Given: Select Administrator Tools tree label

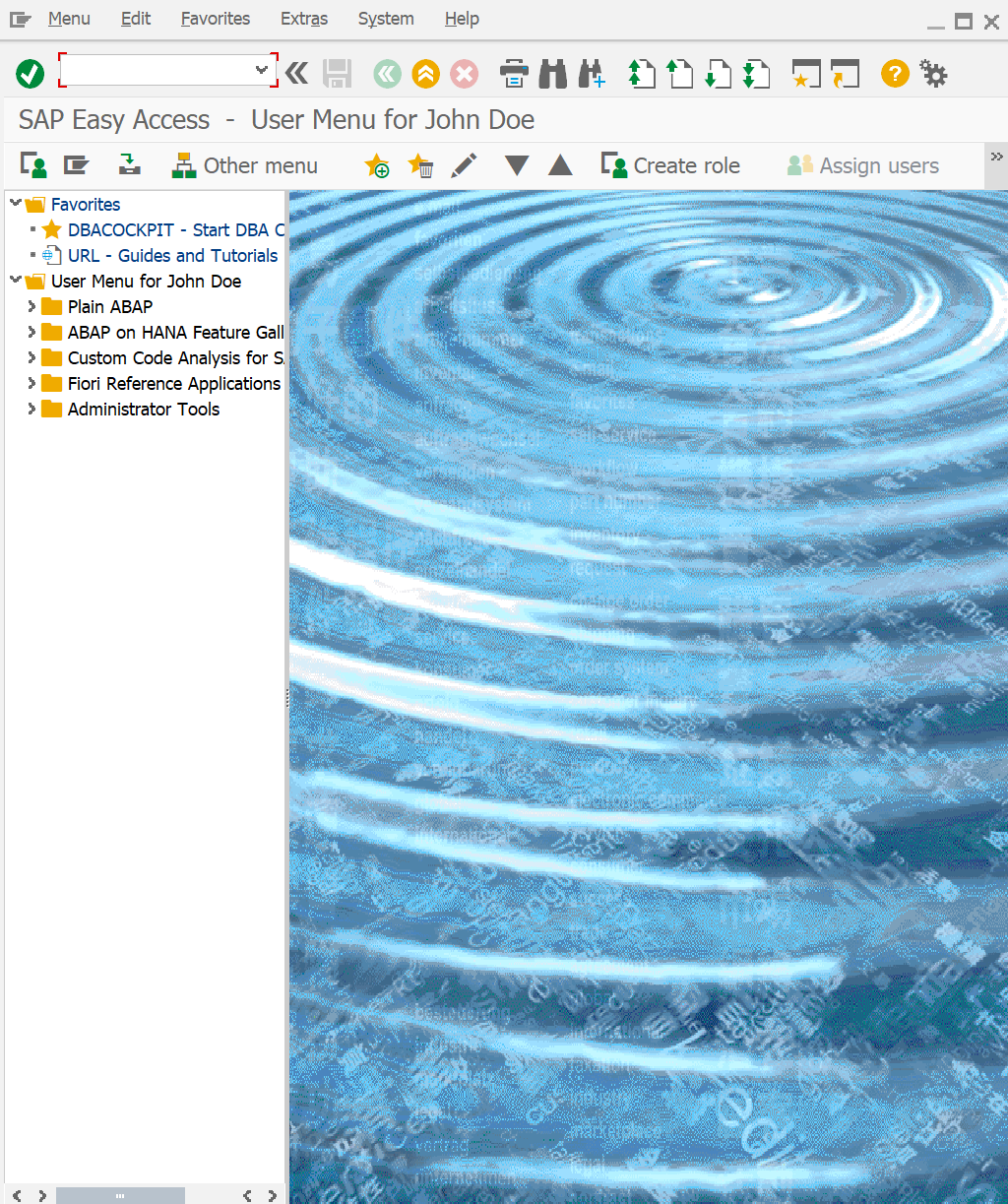Looking at the screenshot, I should click(144, 409).
